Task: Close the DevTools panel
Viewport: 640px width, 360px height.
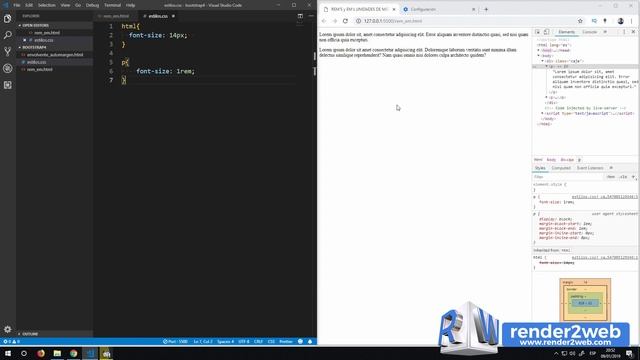Action: (x=633, y=32)
